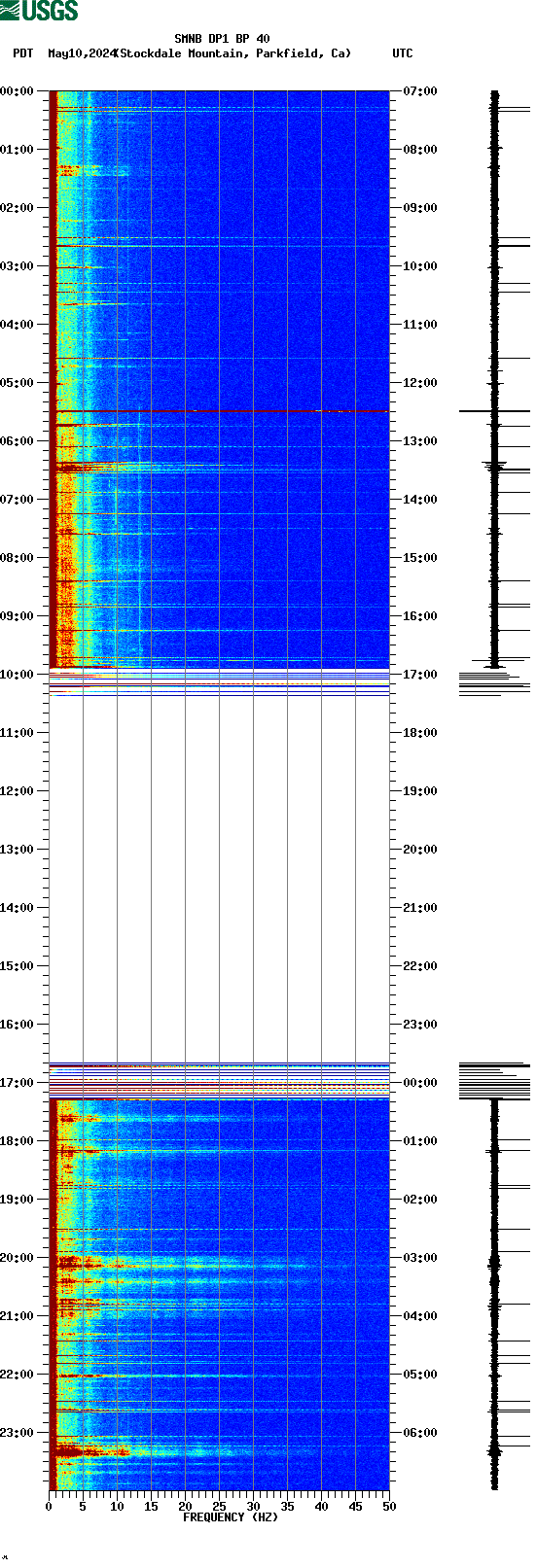Click the 50 tick on frequency axis
This screenshot has width=537, height=1568.
389,1507
